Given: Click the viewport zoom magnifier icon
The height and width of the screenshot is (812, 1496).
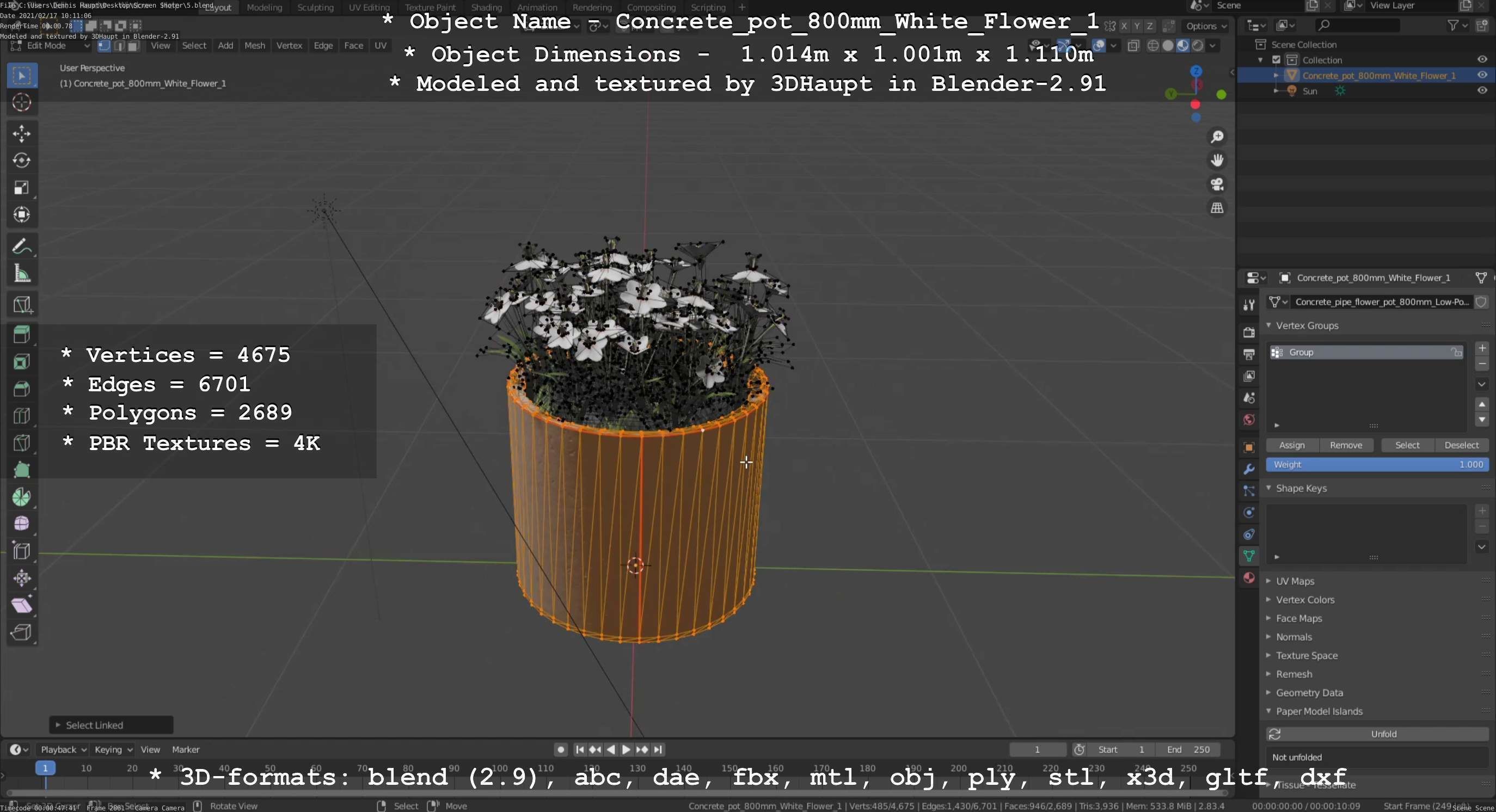Looking at the screenshot, I should (x=1217, y=137).
